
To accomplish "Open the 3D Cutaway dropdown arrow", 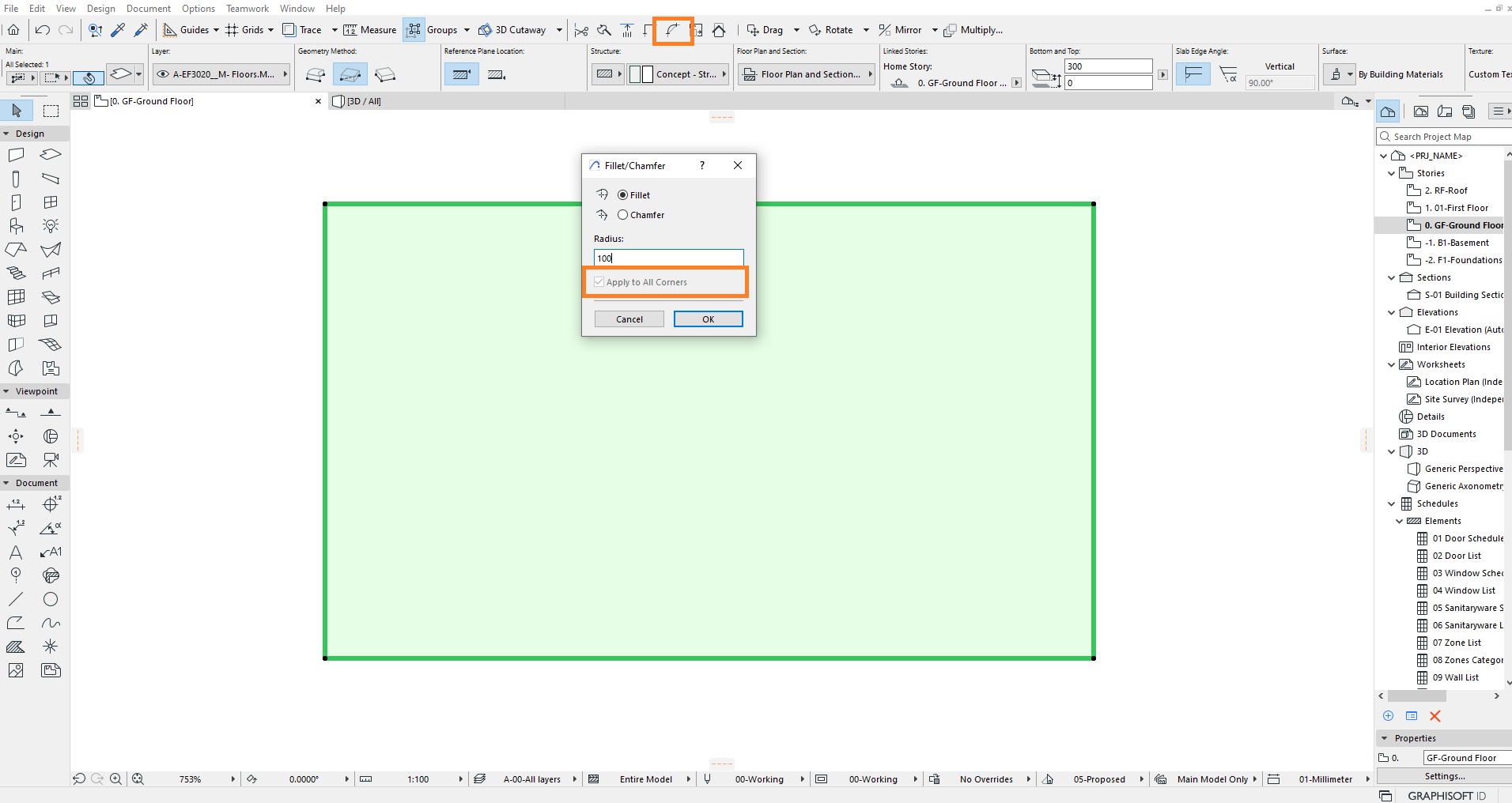I will pos(559,30).
